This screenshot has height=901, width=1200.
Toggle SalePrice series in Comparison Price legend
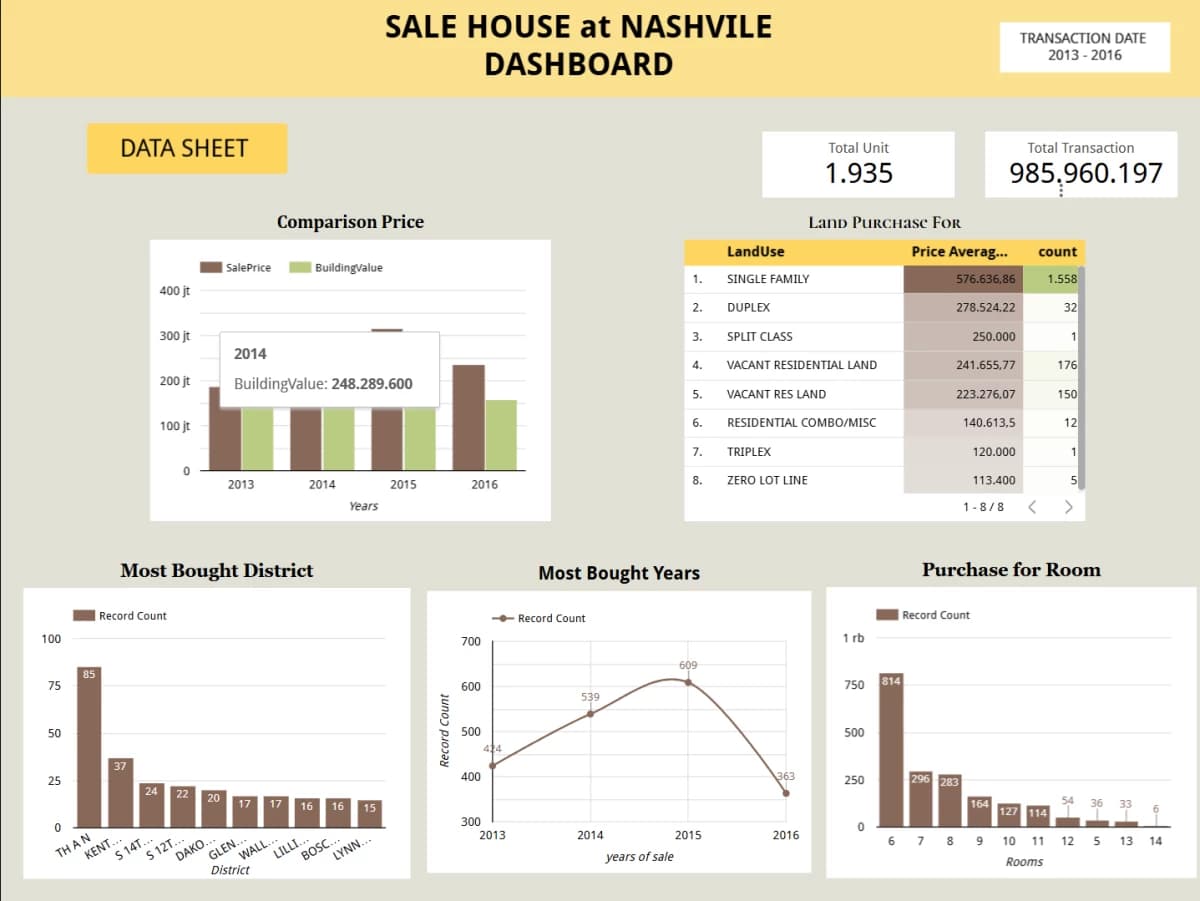(x=236, y=268)
